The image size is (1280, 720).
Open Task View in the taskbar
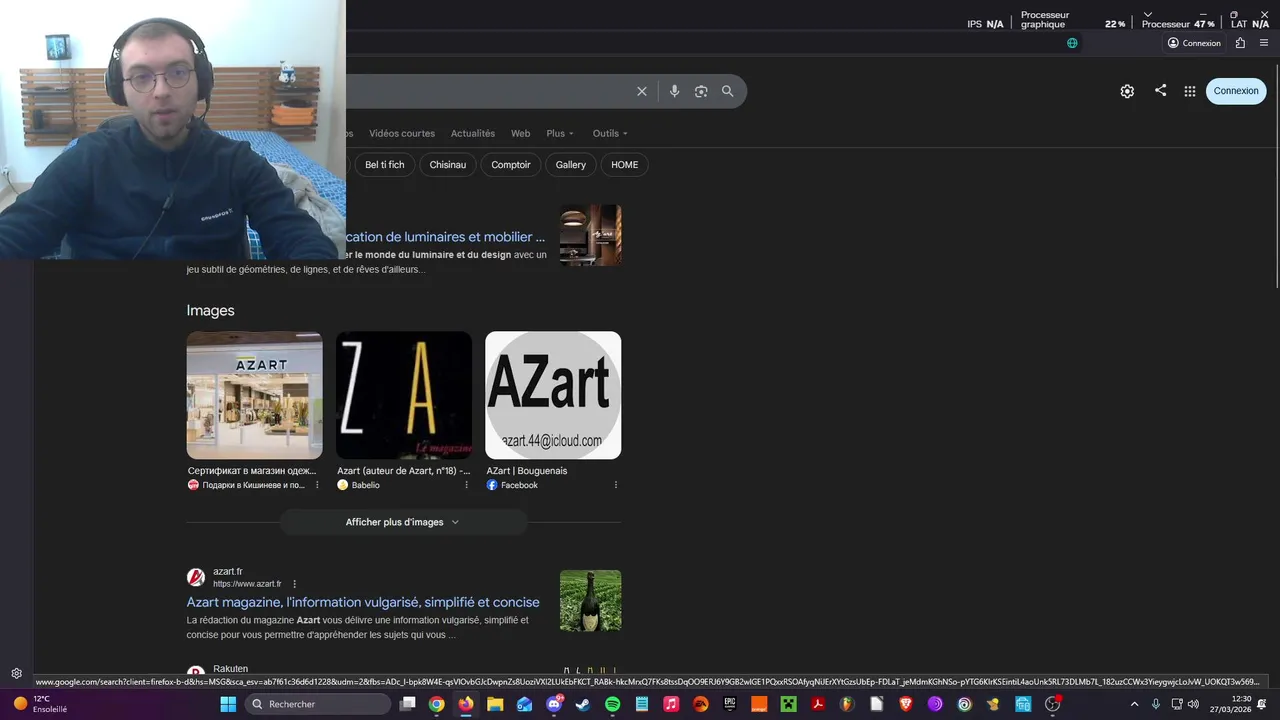[407, 704]
